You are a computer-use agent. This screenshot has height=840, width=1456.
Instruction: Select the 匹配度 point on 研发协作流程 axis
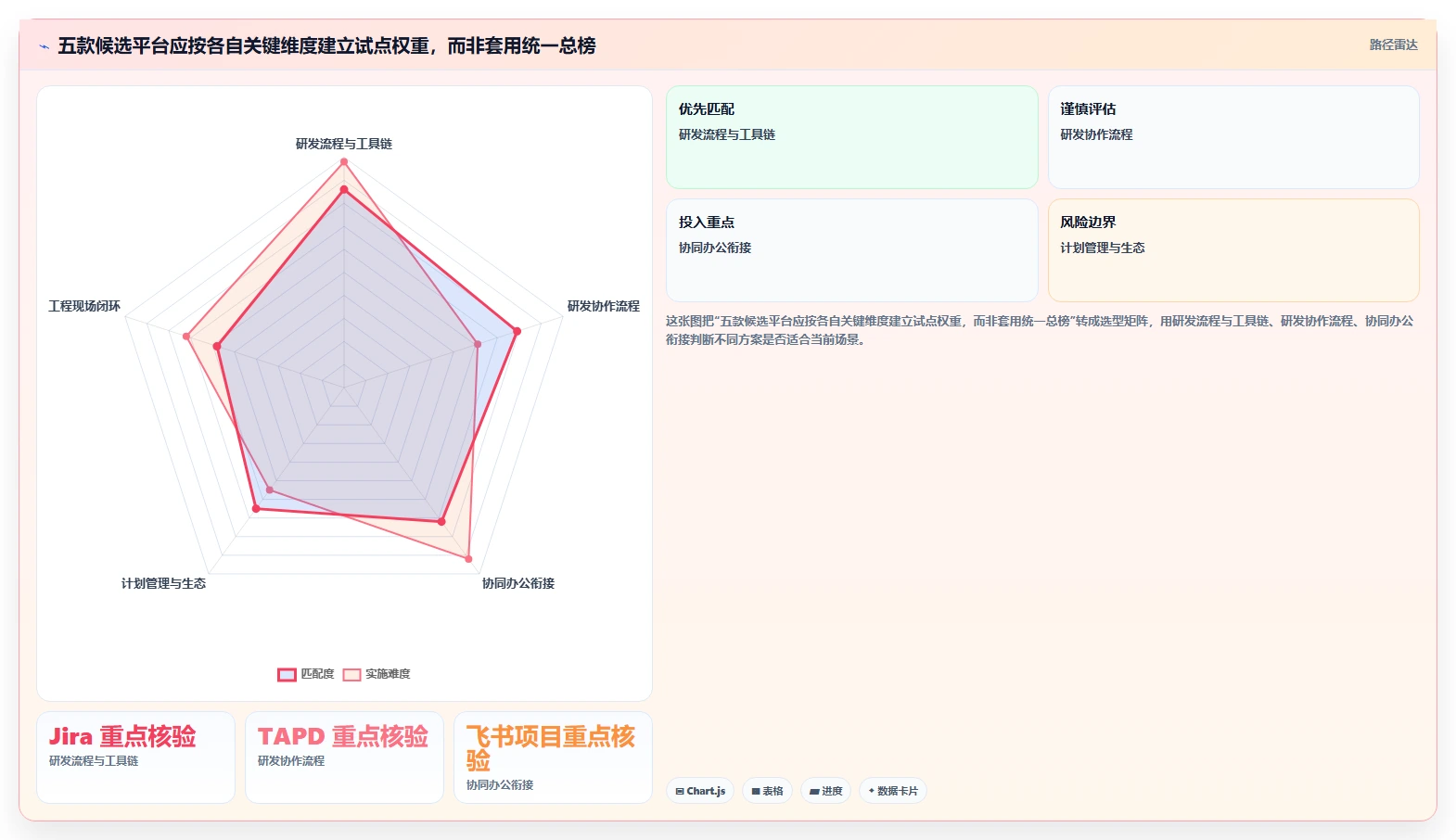[x=517, y=331]
